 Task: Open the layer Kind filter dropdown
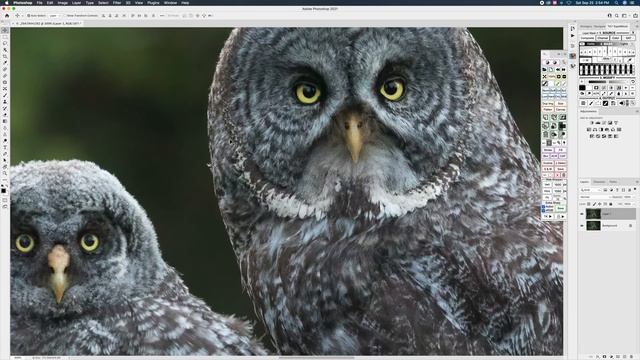click(591, 190)
